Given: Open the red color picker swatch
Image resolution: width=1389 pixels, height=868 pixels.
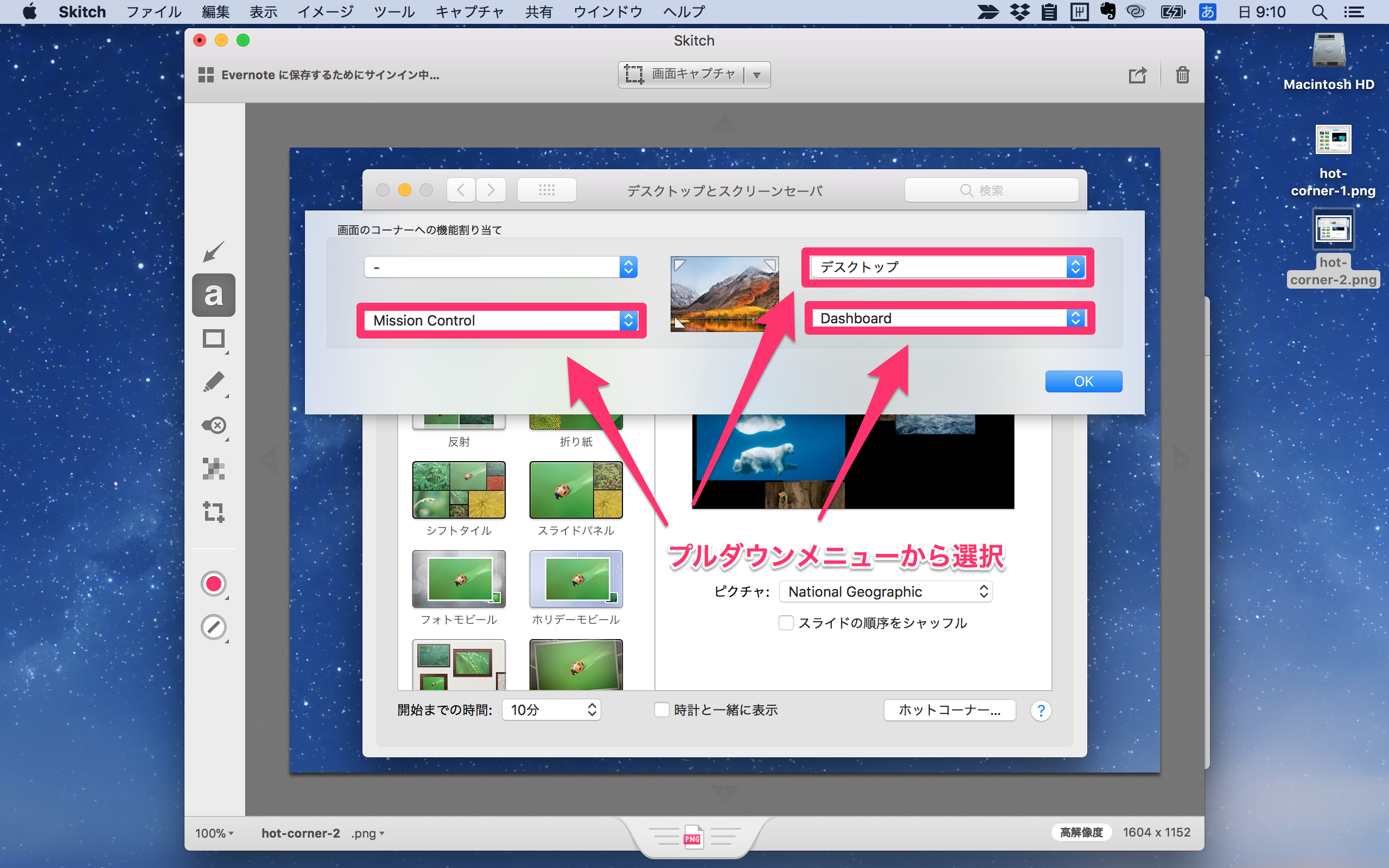Looking at the screenshot, I should (x=214, y=584).
